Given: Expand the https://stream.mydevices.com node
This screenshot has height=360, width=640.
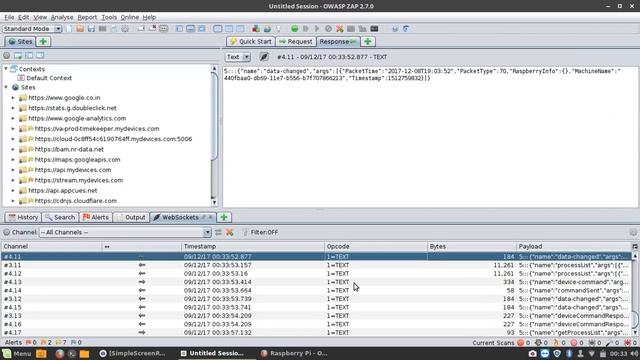Looking at the screenshot, I should coord(13,180).
